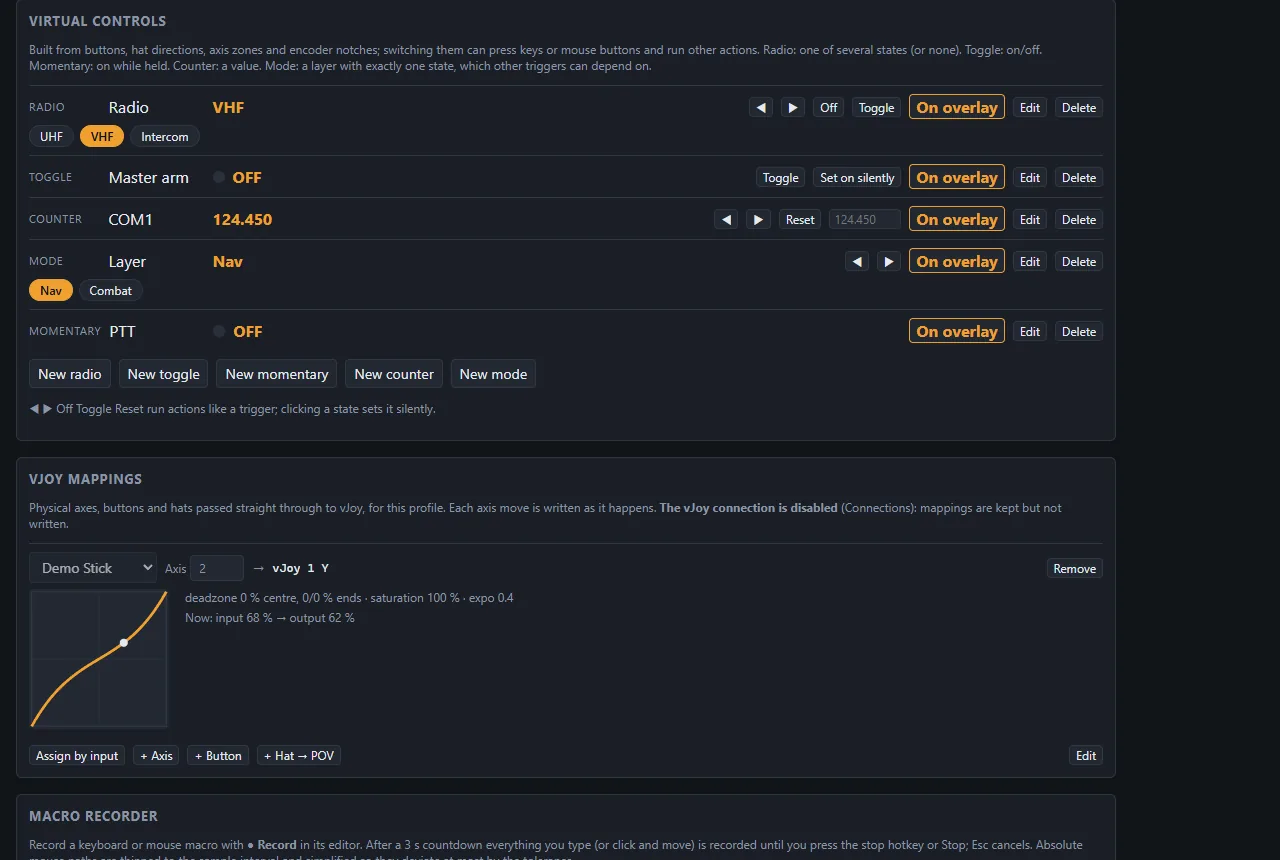Viewport: 1280px width, 860px height.
Task: Delete the Radio virtual control
Action: tap(1079, 107)
